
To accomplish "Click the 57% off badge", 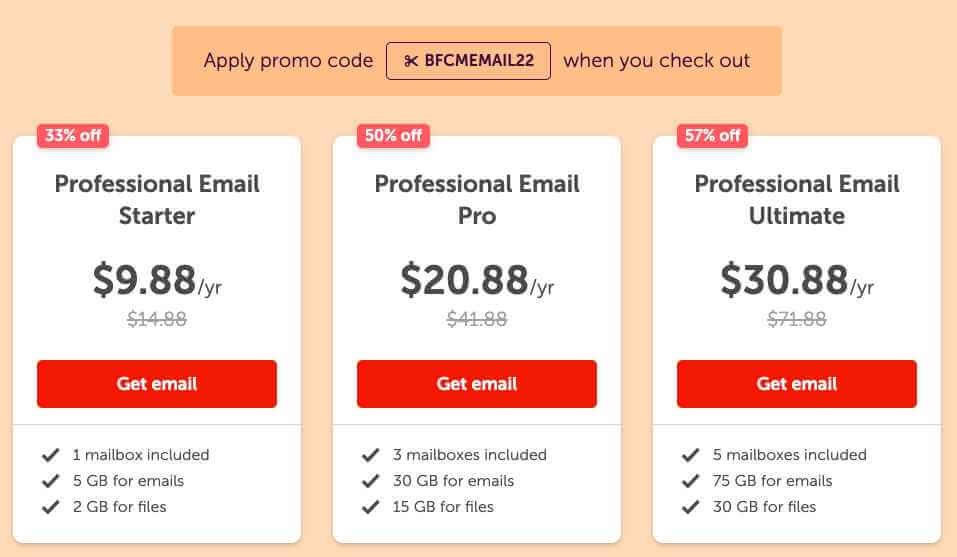I will click(712, 135).
